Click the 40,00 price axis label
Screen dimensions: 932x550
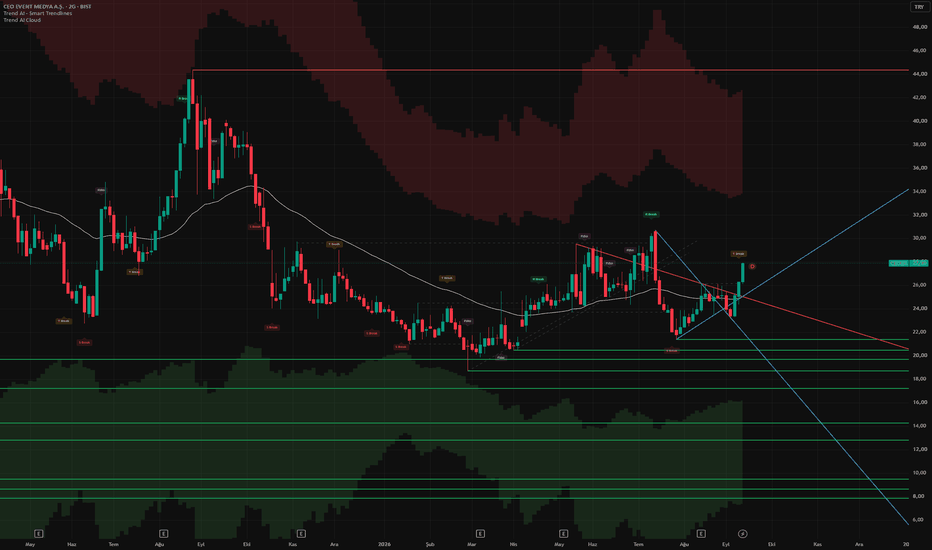919,121
